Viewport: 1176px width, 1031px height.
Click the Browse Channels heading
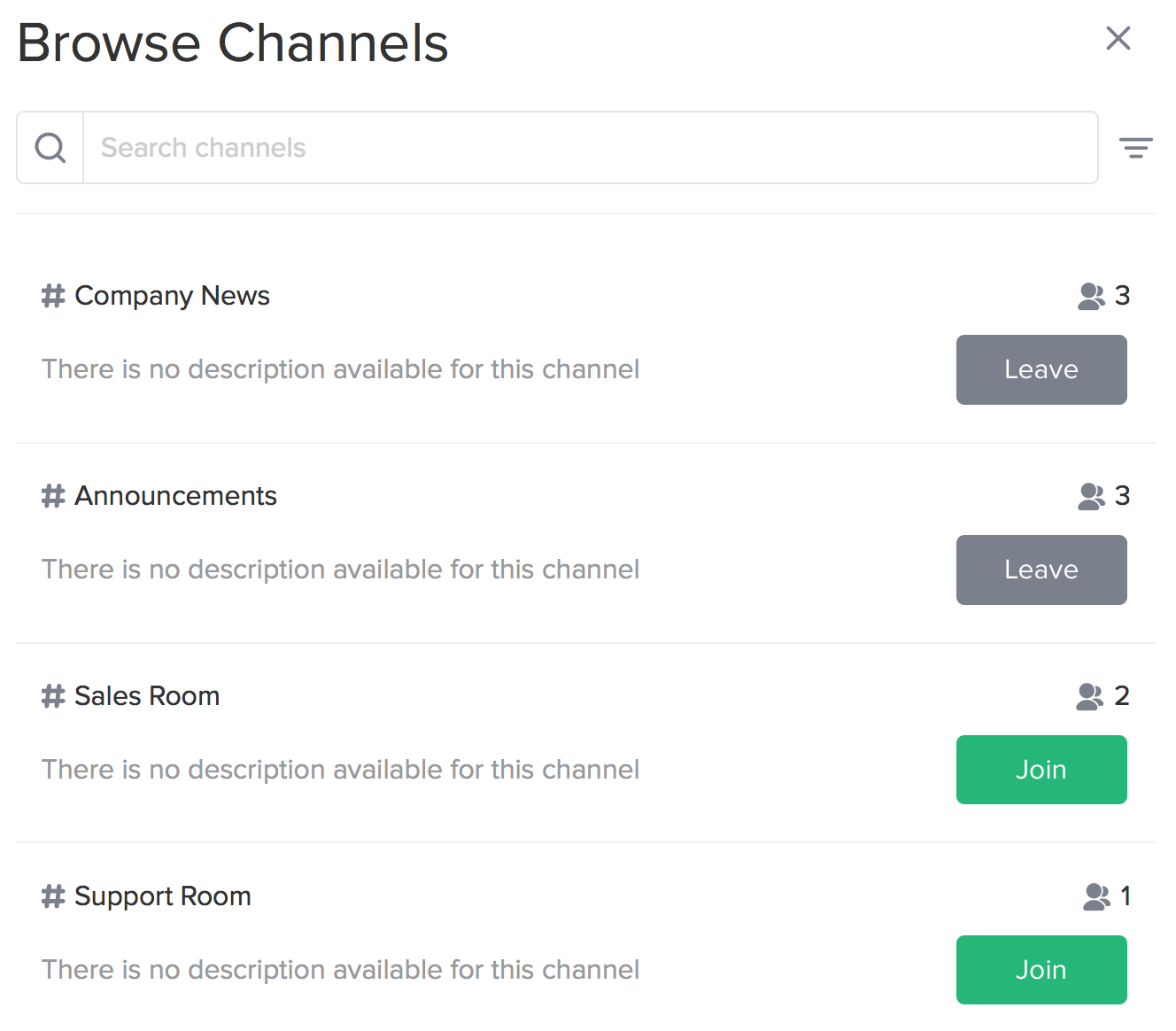pos(233,43)
